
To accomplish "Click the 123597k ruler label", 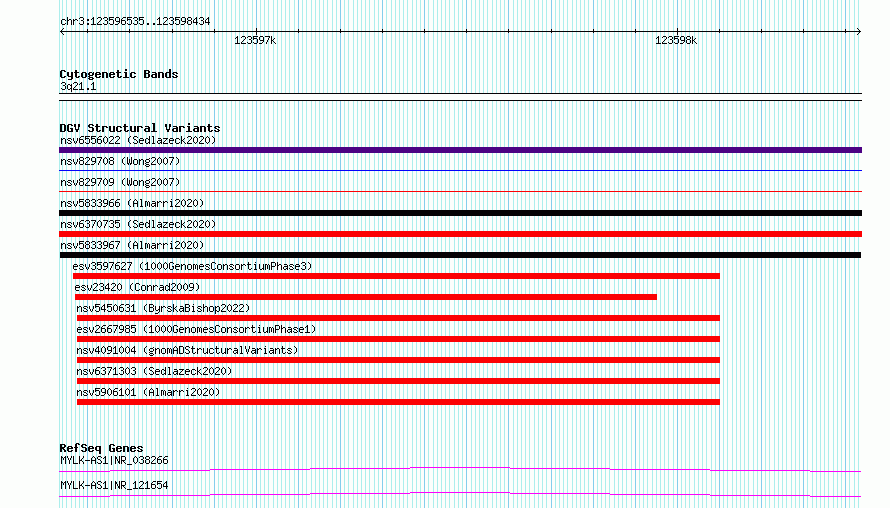I will (255, 40).
